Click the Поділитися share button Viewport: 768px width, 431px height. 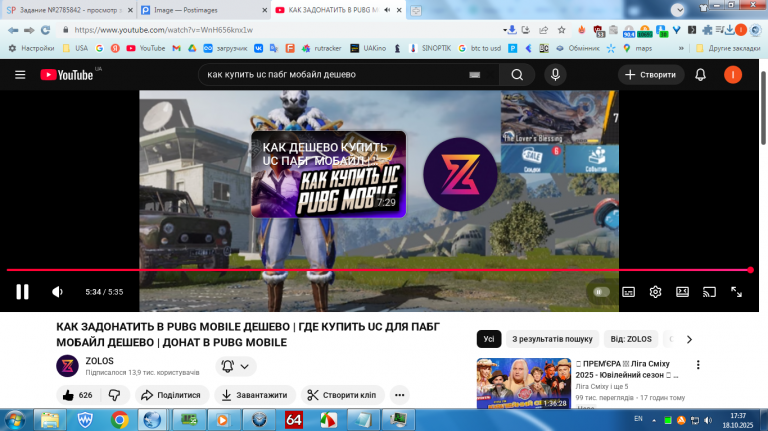[x=171, y=395]
